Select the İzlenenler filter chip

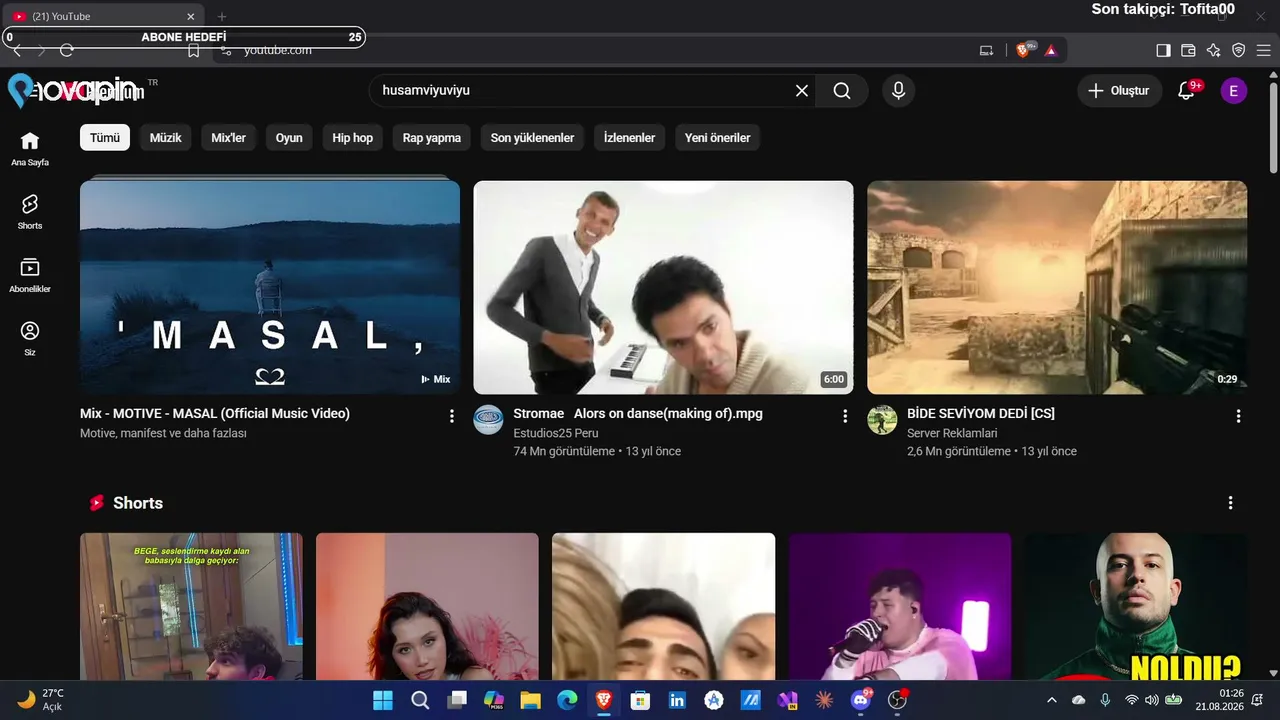click(629, 138)
